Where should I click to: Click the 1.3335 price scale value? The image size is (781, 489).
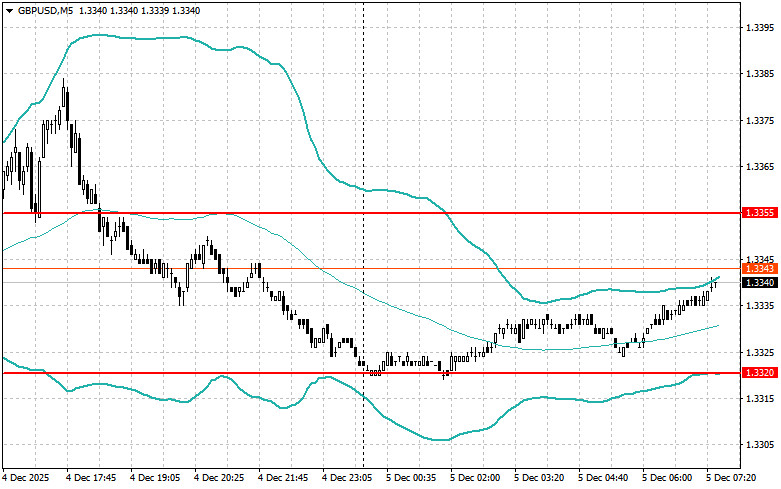pyautogui.click(x=760, y=306)
